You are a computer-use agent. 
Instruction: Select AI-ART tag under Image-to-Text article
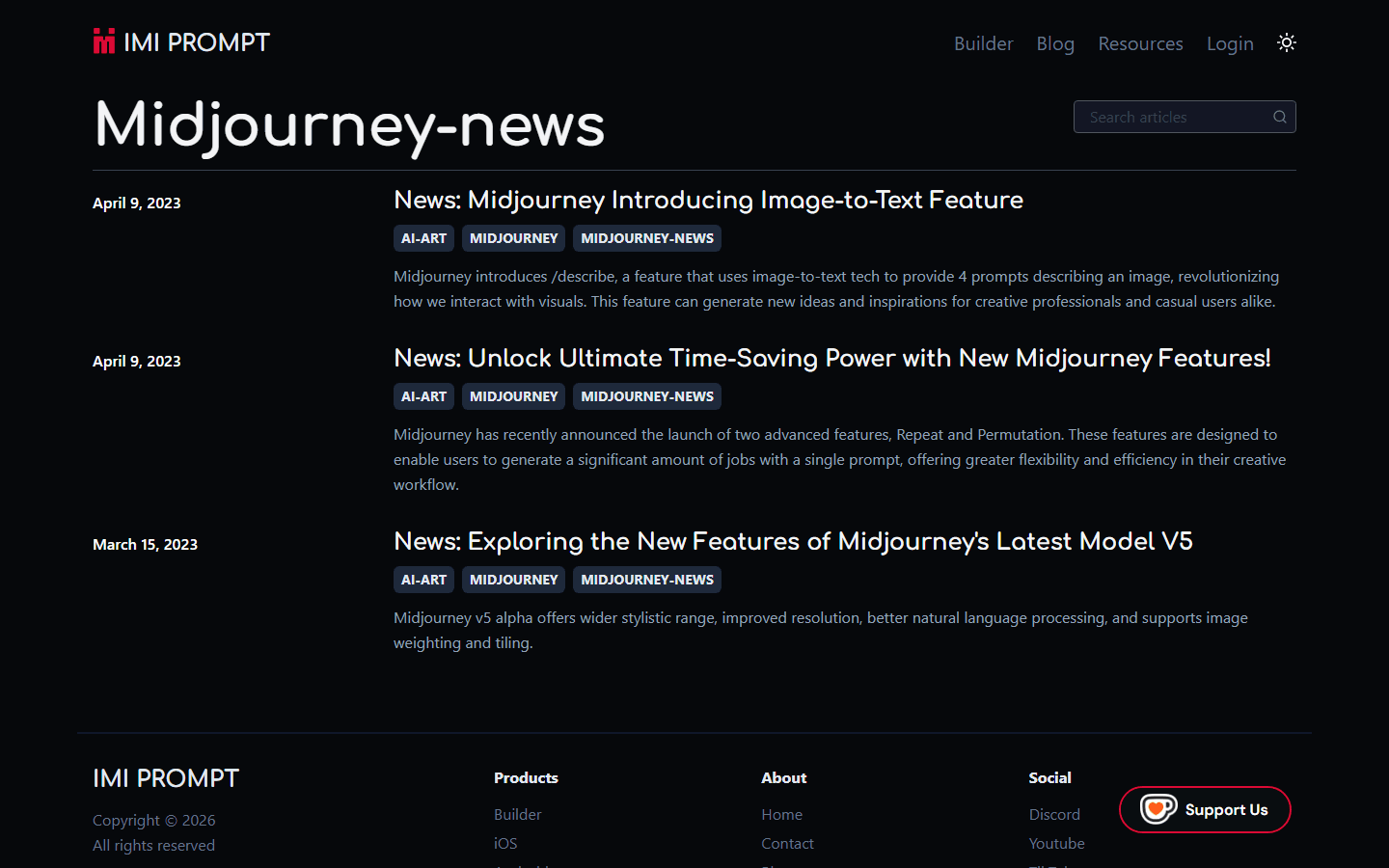(423, 238)
